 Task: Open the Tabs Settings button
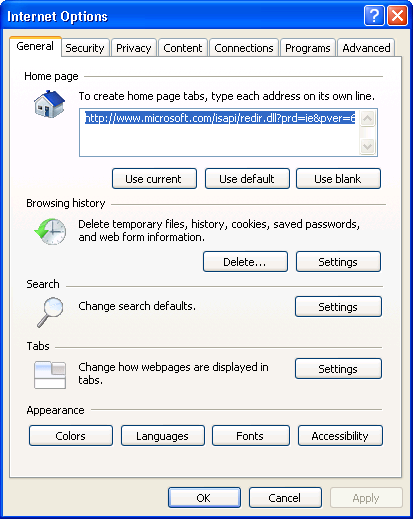coord(338,369)
